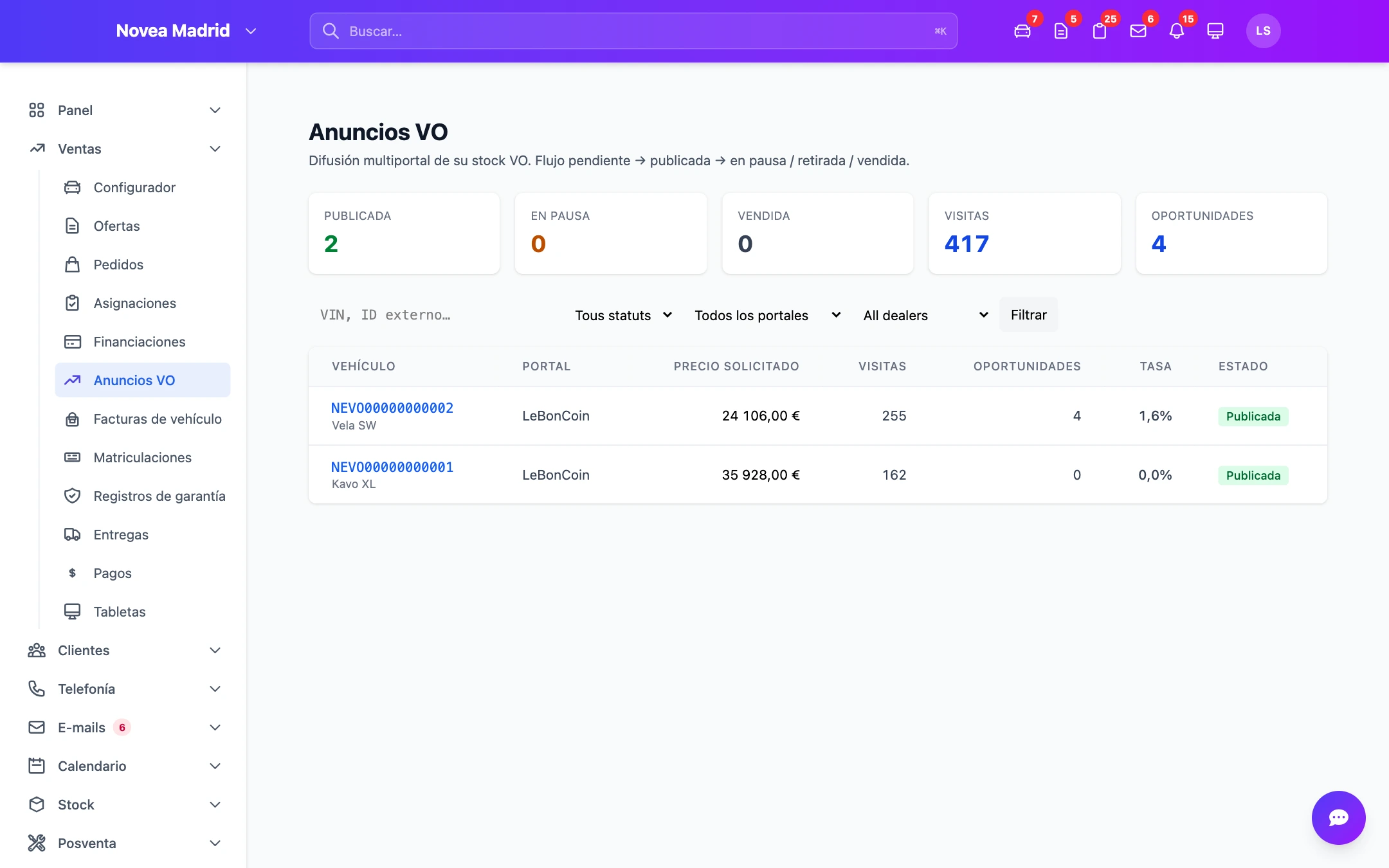Screen dimensions: 1389x868
Task: Open Entregas in the sidebar
Action: tap(143, 534)
